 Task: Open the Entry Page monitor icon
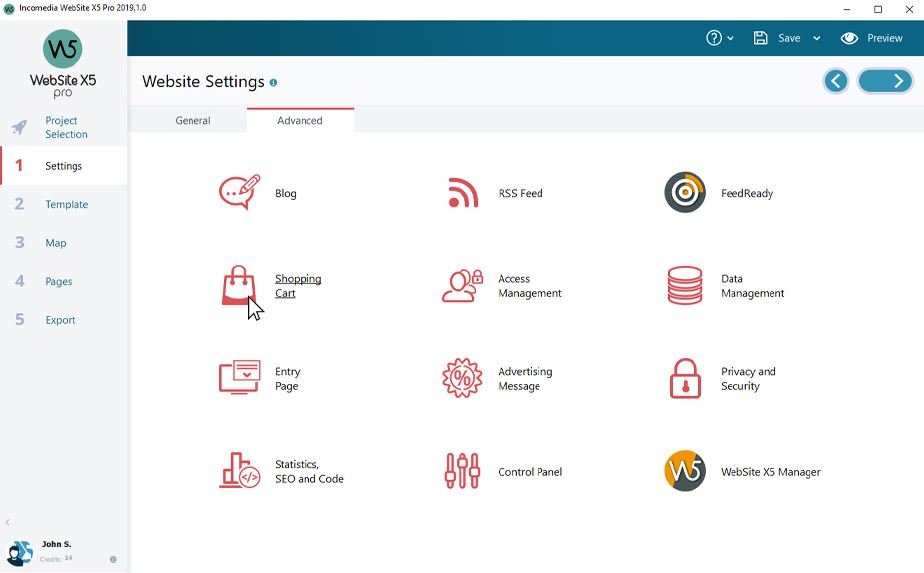point(239,378)
